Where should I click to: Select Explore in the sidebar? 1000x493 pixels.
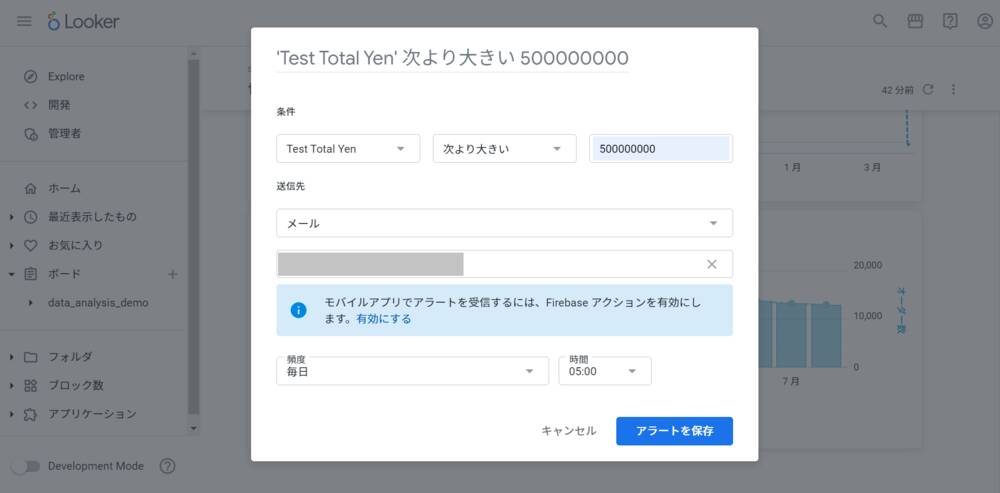[x=66, y=77]
